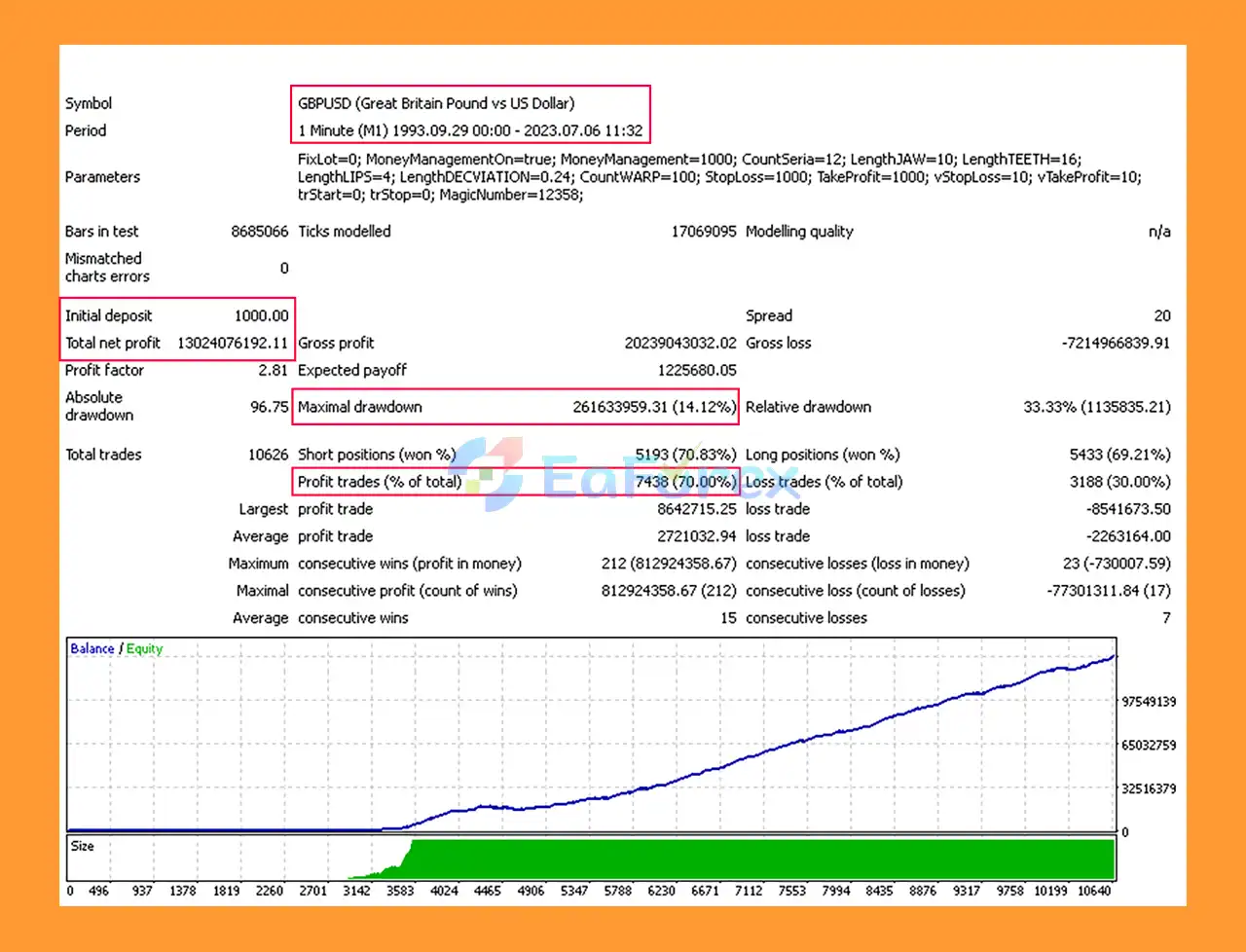This screenshot has height=952, width=1246.
Task: Select the Equity legend label
Action: click(x=144, y=648)
